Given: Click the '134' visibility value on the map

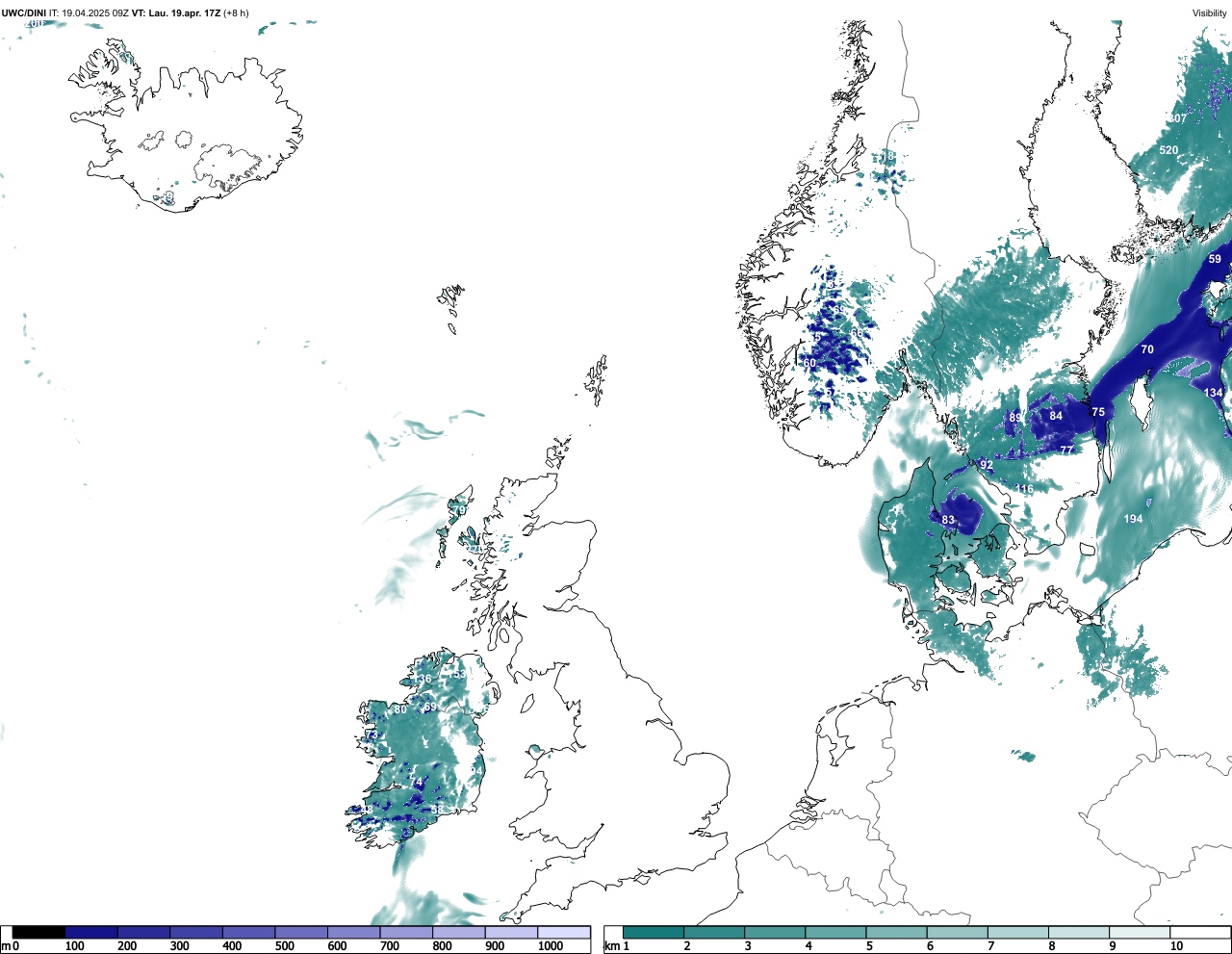Looking at the screenshot, I should click(x=1213, y=393).
